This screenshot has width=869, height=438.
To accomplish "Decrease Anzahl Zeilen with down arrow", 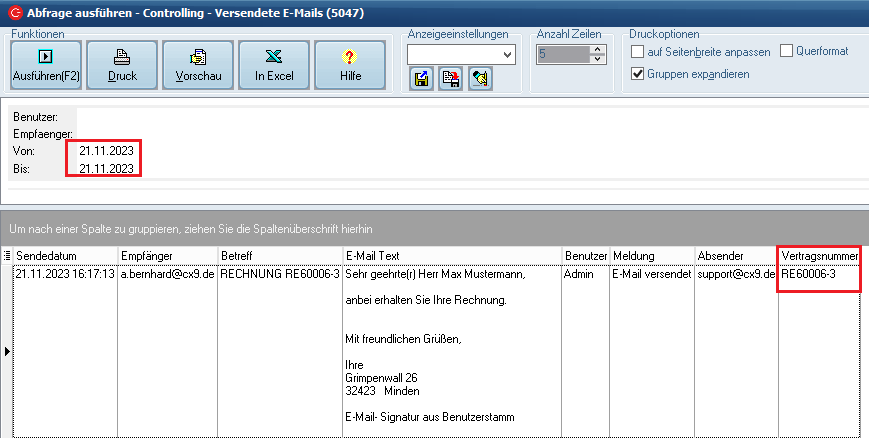I will 598,59.
